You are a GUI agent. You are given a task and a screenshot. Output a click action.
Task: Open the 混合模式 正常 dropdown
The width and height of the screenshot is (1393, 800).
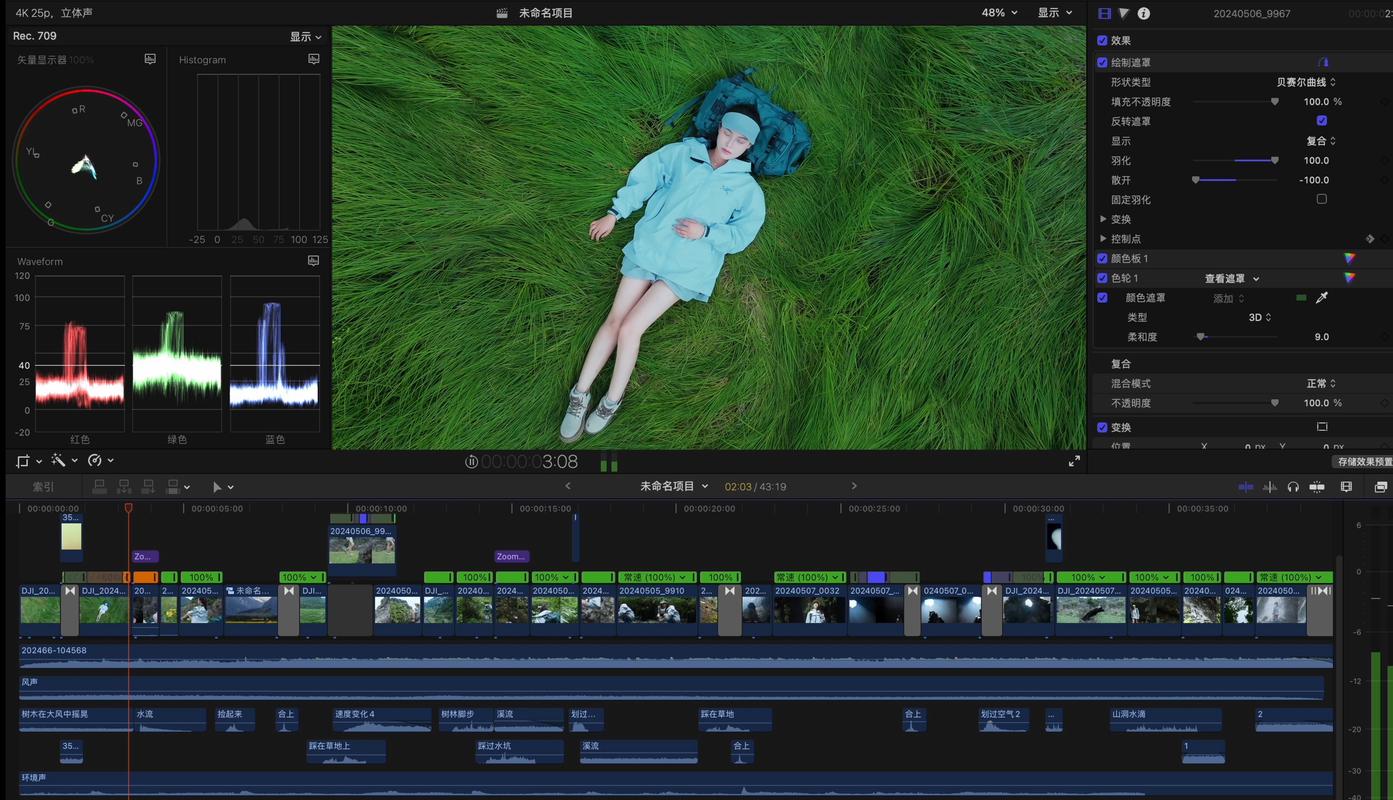click(x=1320, y=383)
